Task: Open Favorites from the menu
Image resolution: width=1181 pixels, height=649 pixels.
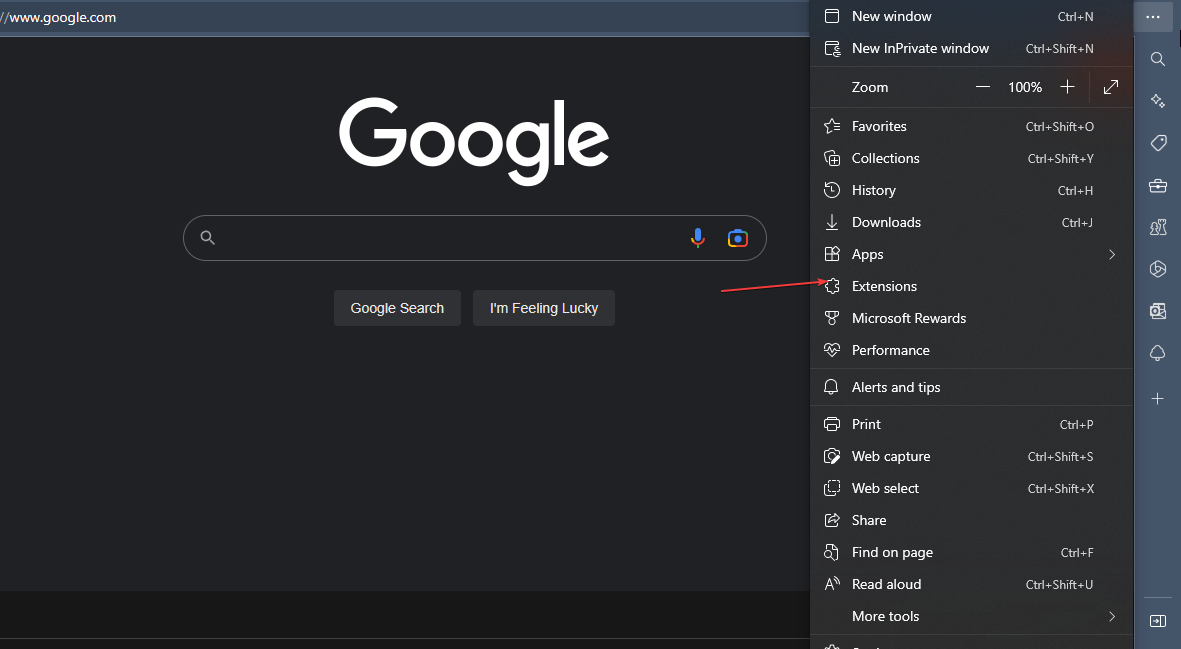Action: point(972,126)
